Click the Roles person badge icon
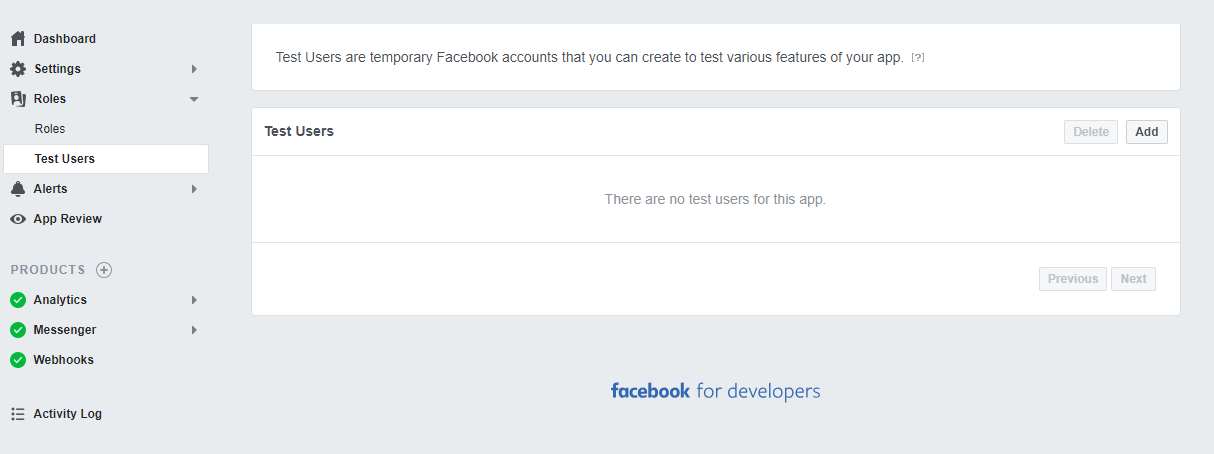This screenshot has width=1214, height=454. [18, 99]
